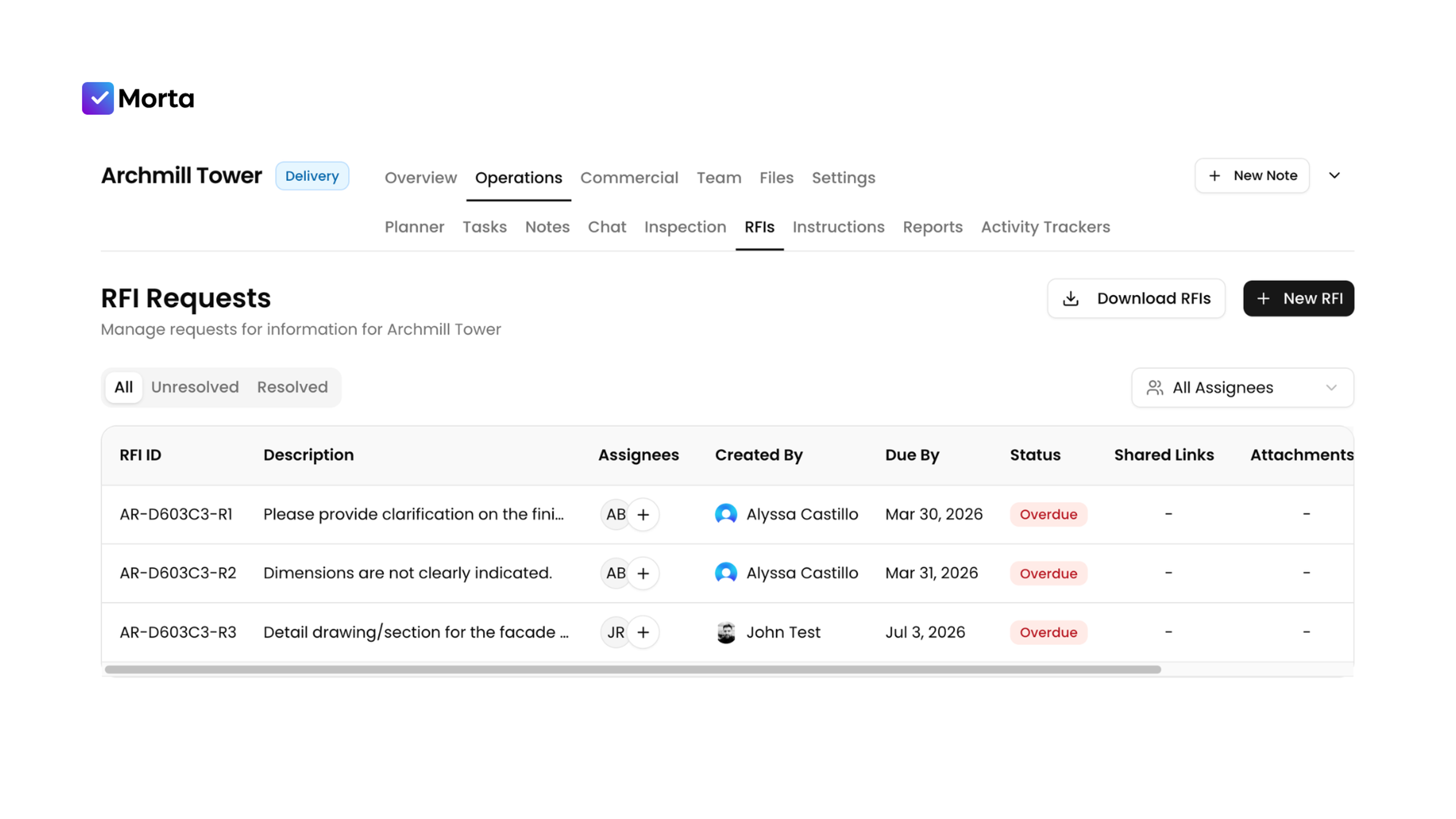This screenshot has height=819, width=1456.
Task: Click due date Mar 30, 2026
Action: coord(934,515)
